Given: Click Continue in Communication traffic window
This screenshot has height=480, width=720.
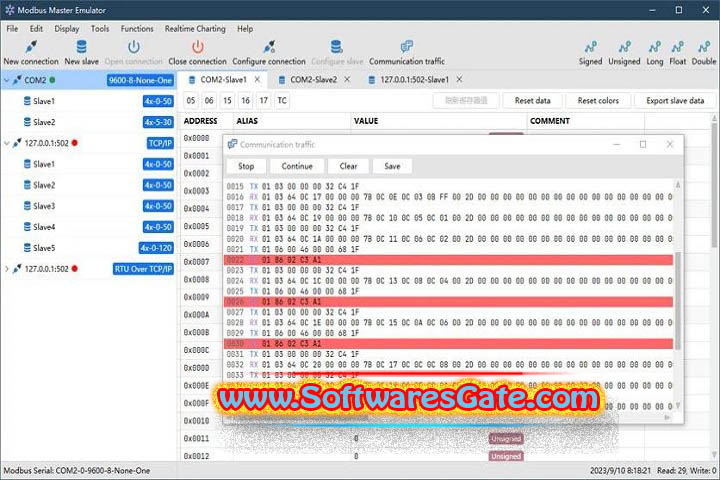Looking at the screenshot, I should (x=297, y=166).
